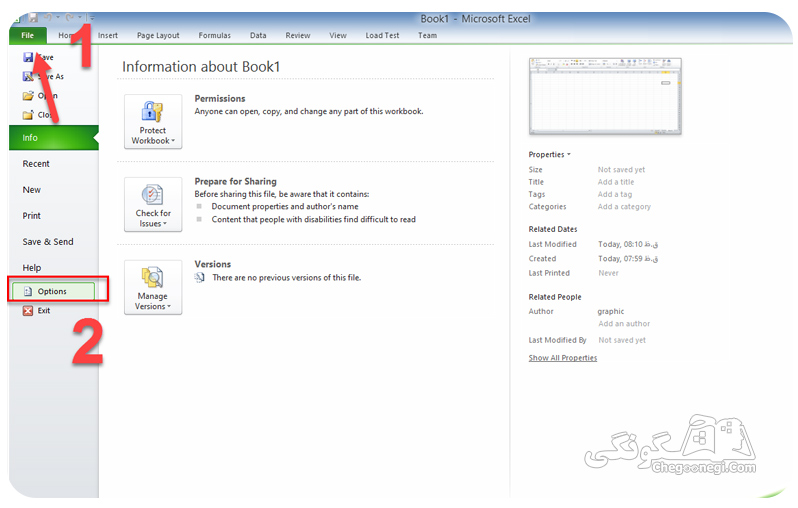Click the Save icon in backstage menu
Image resolution: width=798 pixels, height=508 pixels.
tap(28, 57)
